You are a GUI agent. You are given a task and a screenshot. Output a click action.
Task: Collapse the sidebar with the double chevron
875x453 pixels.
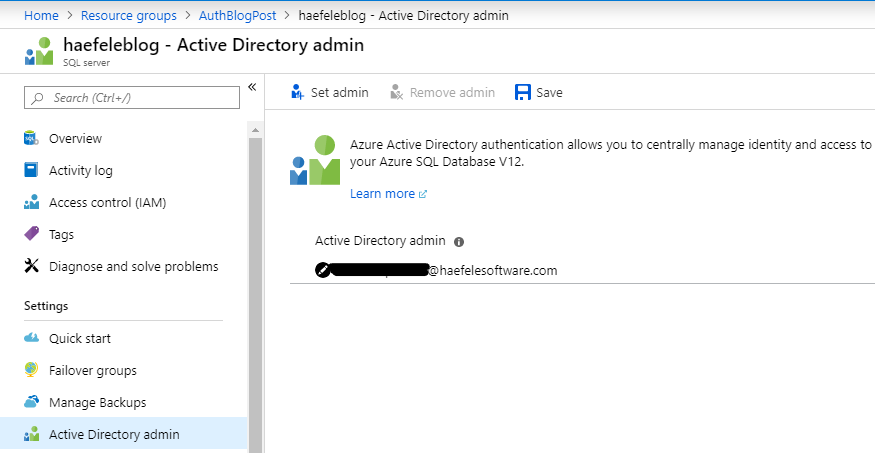pos(252,87)
